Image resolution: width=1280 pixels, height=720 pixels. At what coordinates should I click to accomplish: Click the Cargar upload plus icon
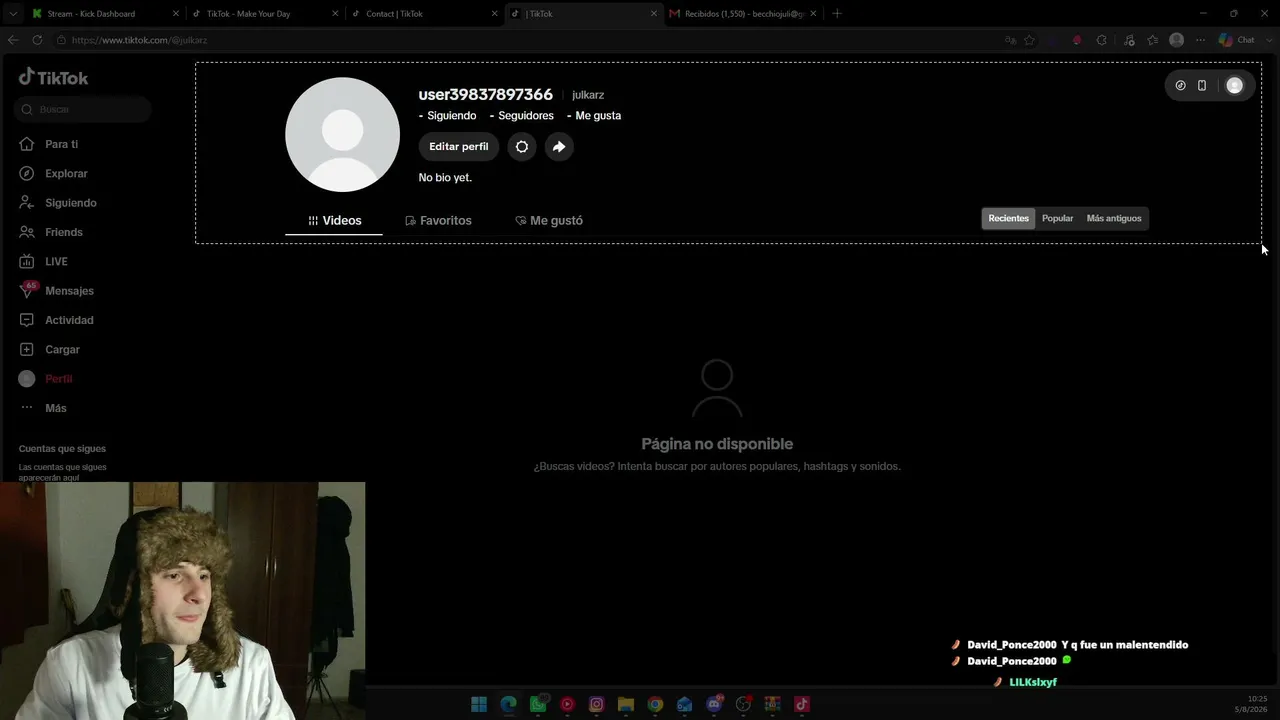tap(27, 349)
